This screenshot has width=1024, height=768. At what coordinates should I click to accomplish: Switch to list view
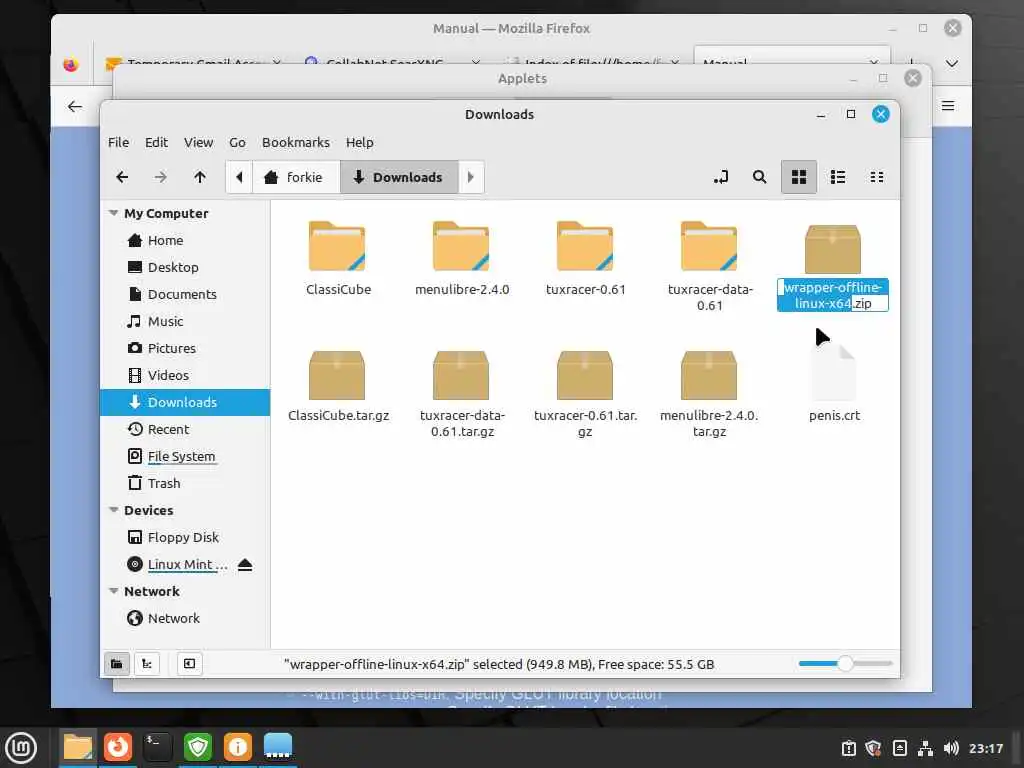(838, 177)
